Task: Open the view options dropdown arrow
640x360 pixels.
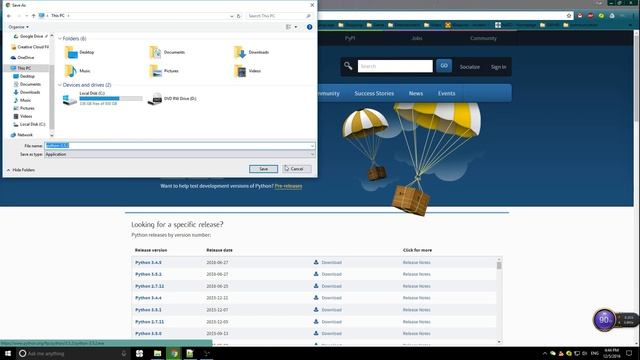Action: click(x=296, y=27)
